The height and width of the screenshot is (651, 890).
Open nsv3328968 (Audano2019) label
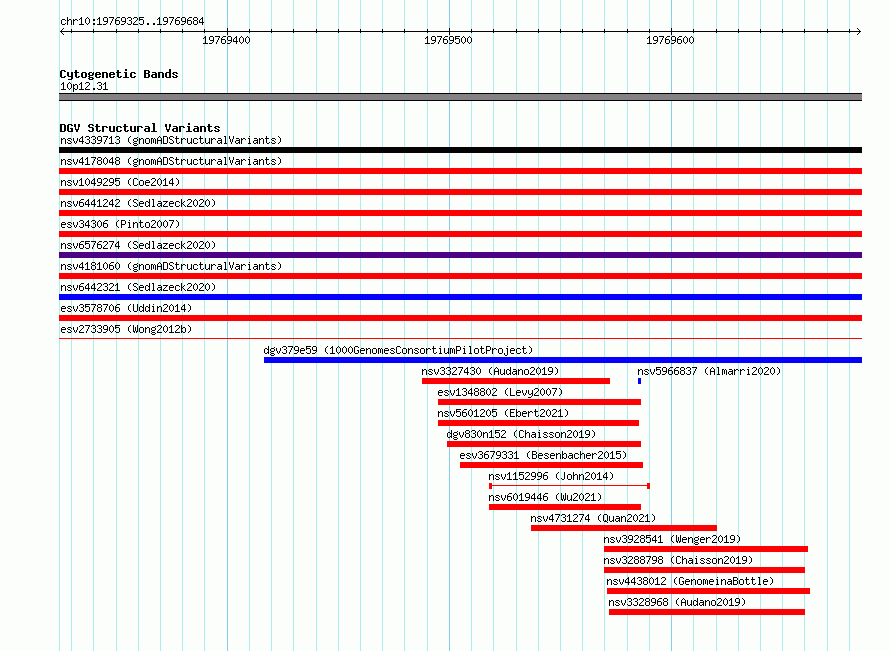coord(677,602)
